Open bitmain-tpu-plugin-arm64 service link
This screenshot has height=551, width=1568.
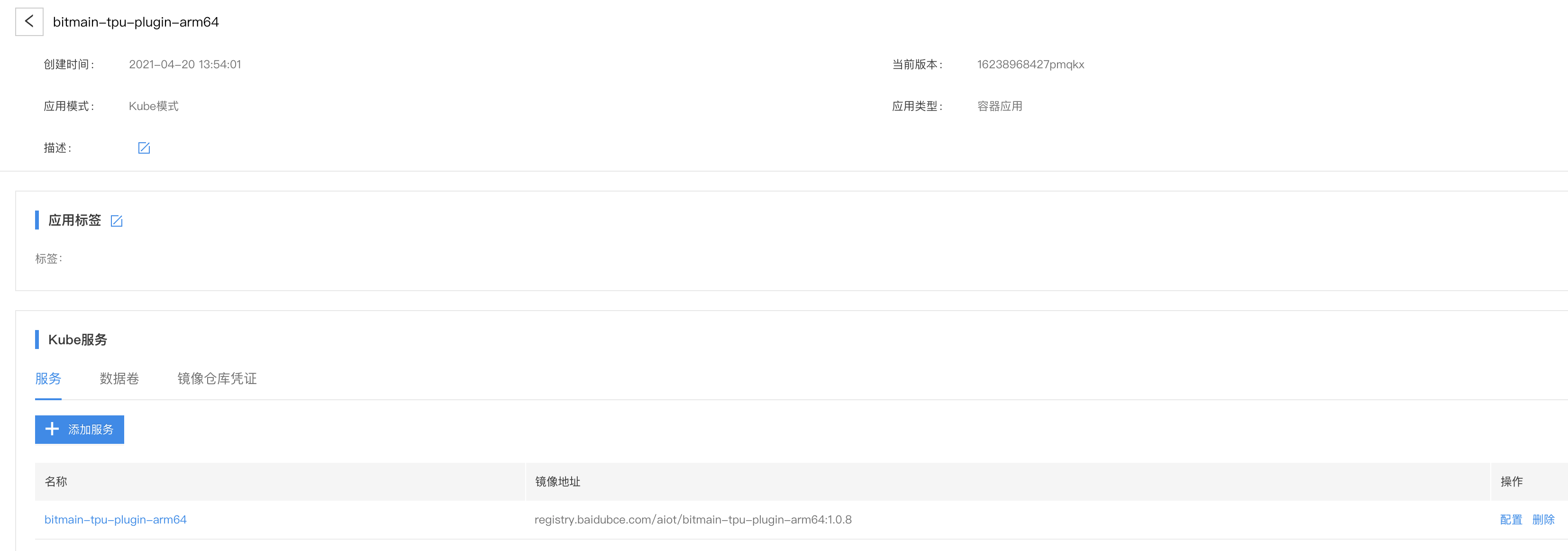pyautogui.click(x=116, y=519)
